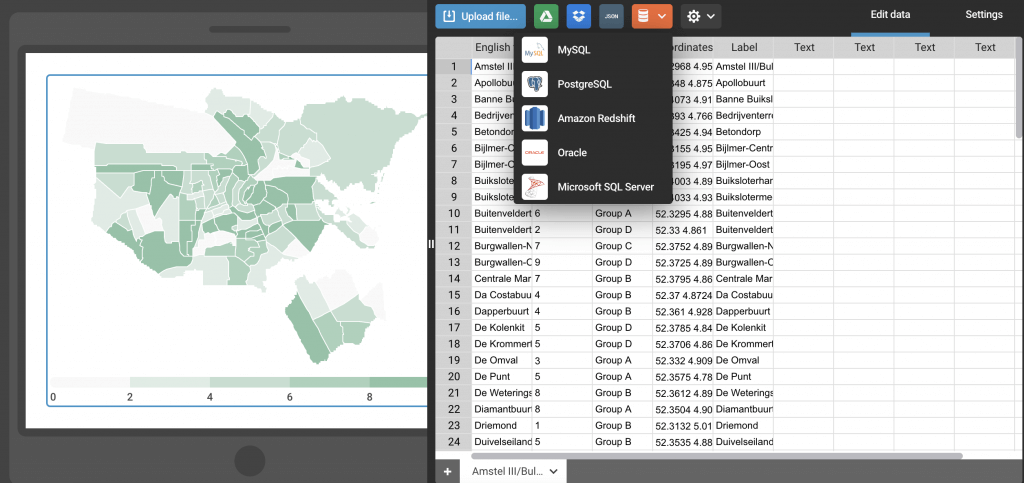The image size is (1024, 483).
Task: Switch to the Settings tab
Action: [984, 15]
